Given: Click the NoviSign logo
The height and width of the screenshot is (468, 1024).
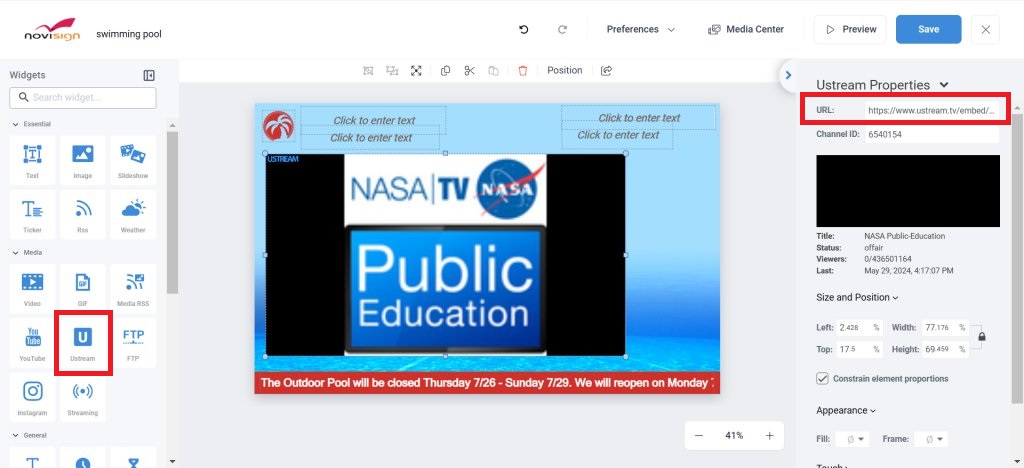Looking at the screenshot, I should (x=52, y=30).
